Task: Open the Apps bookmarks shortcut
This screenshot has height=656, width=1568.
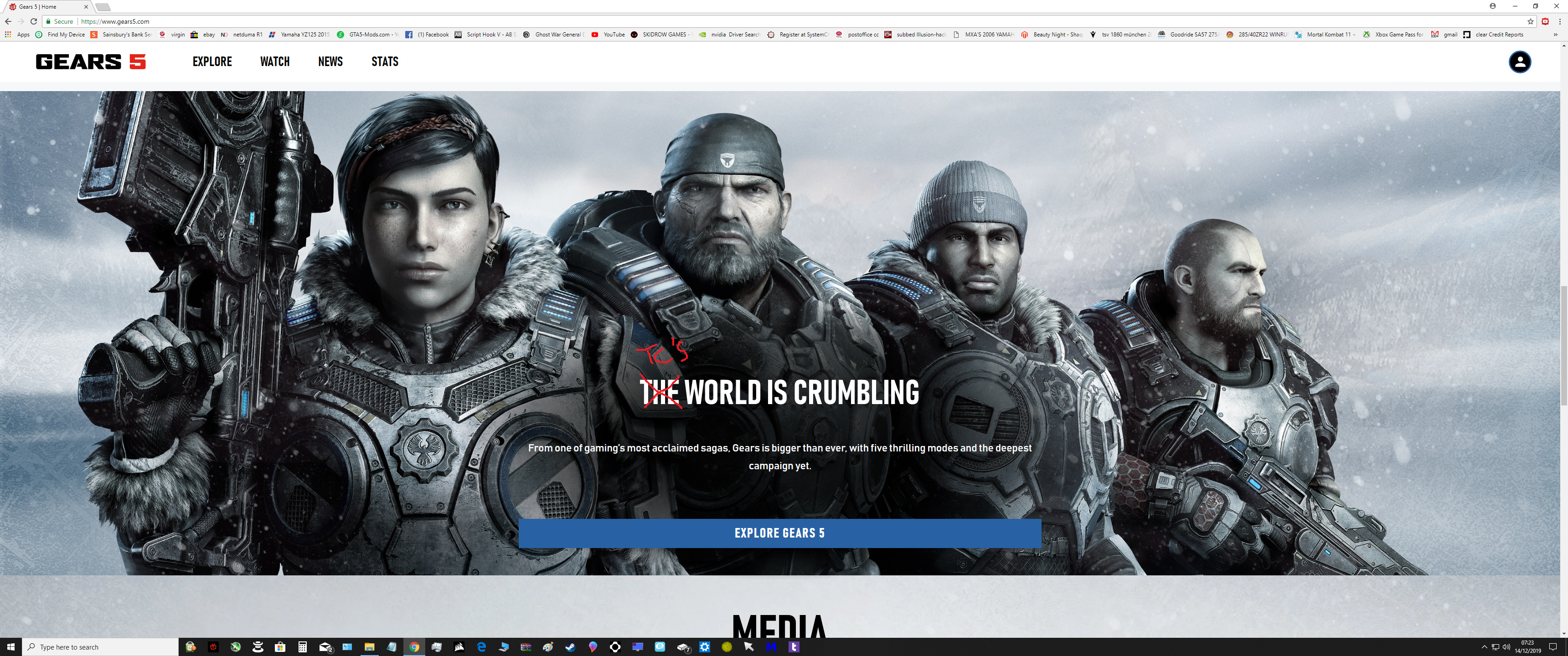Action: pos(17,35)
